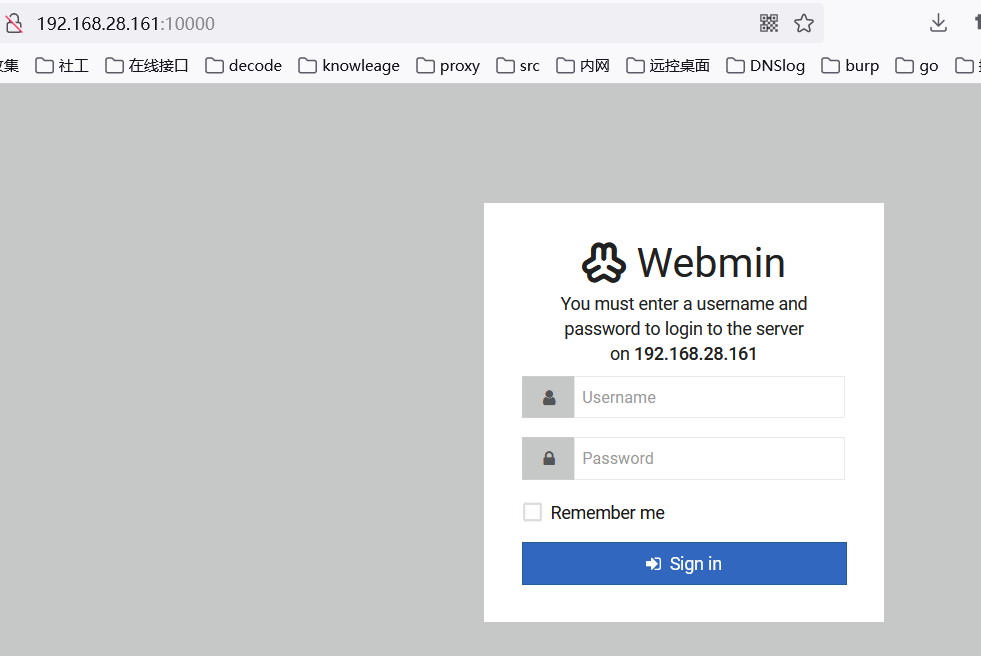Image resolution: width=981 pixels, height=656 pixels.
Task: Click the Remember me label
Action: point(607,513)
